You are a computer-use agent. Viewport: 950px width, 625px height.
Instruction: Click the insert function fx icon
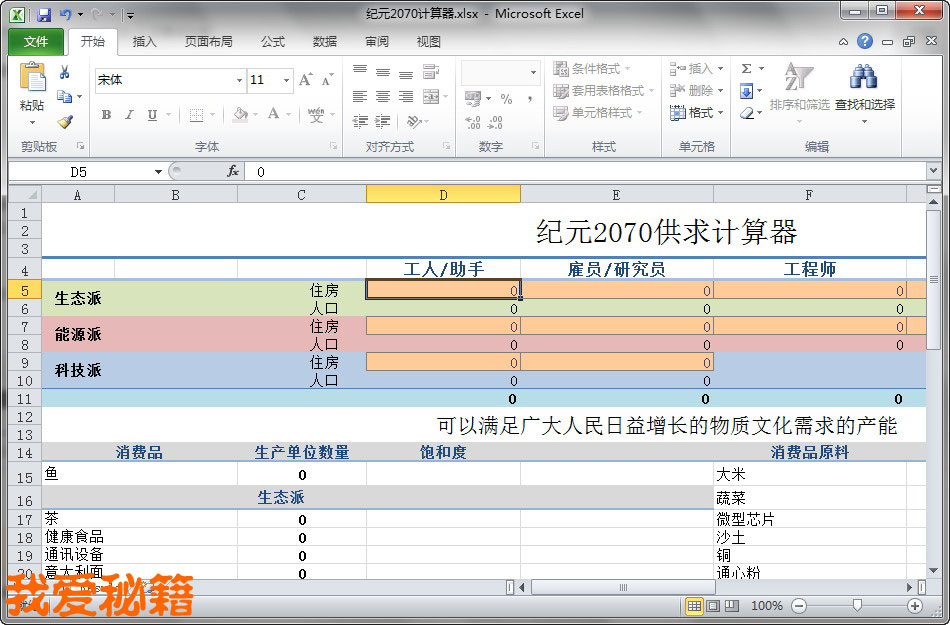233,171
